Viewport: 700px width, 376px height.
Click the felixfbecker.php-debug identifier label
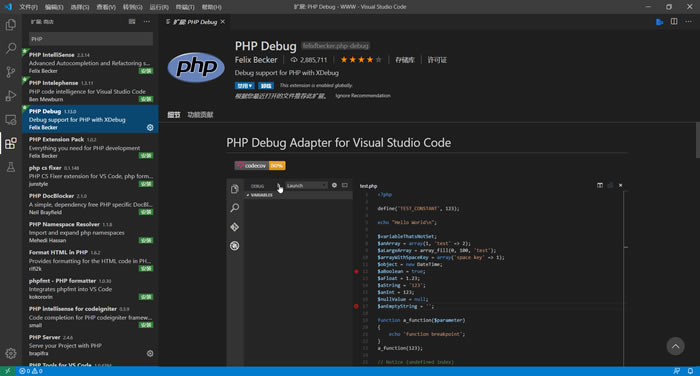click(336, 46)
